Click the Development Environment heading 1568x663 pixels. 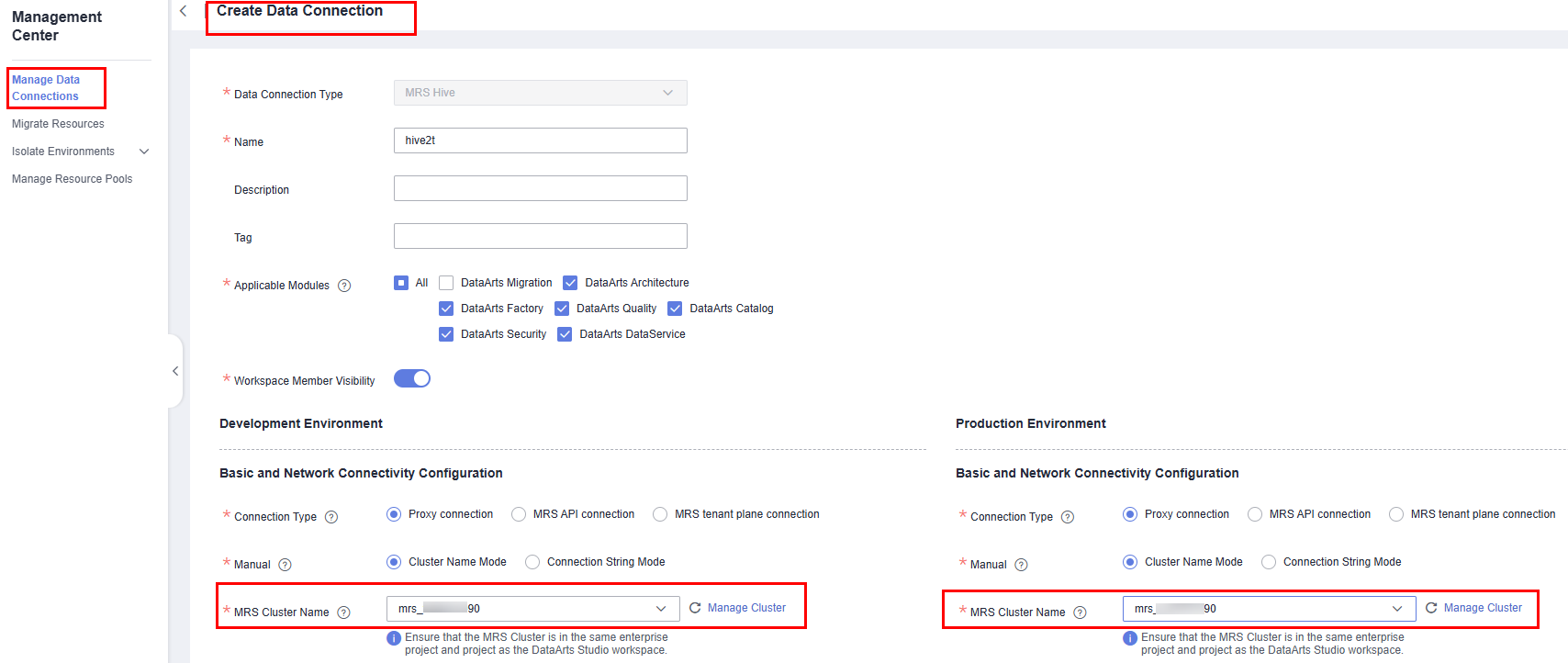(301, 423)
